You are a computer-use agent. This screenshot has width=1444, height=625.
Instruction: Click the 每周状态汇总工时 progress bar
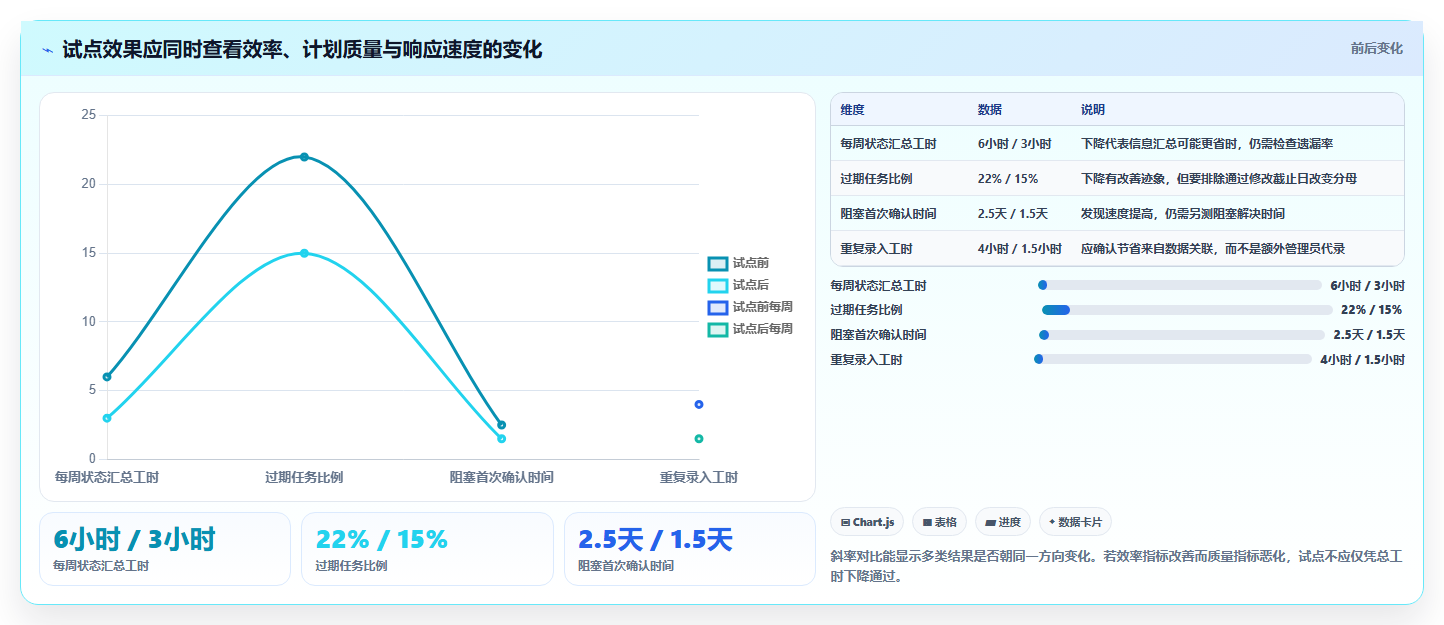click(1180, 285)
